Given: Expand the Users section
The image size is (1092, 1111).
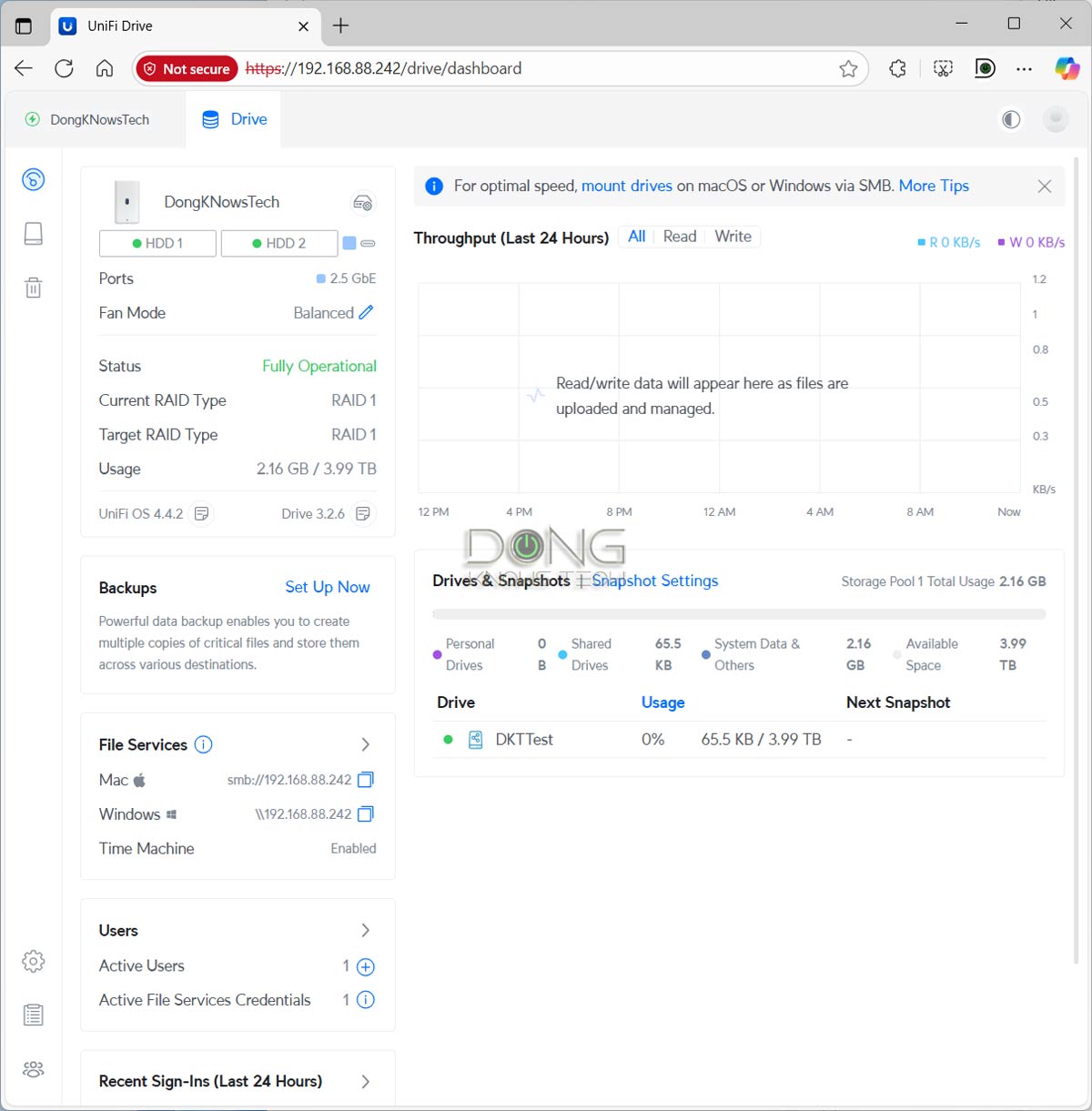Looking at the screenshot, I should [x=366, y=930].
